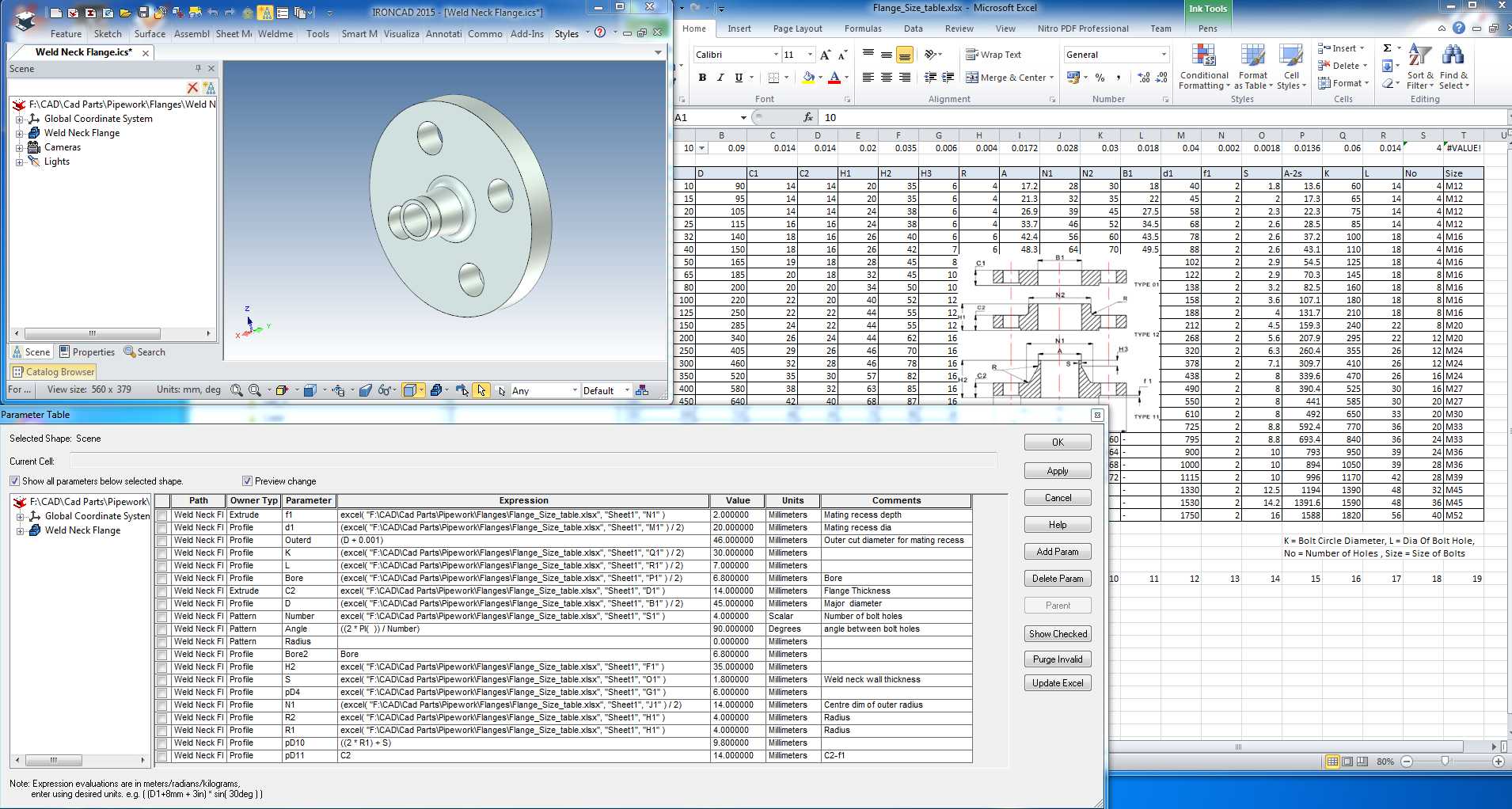Click Increase Decimal icon in Excel
The height and width of the screenshot is (809, 1512).
(x=1144, y=78)
